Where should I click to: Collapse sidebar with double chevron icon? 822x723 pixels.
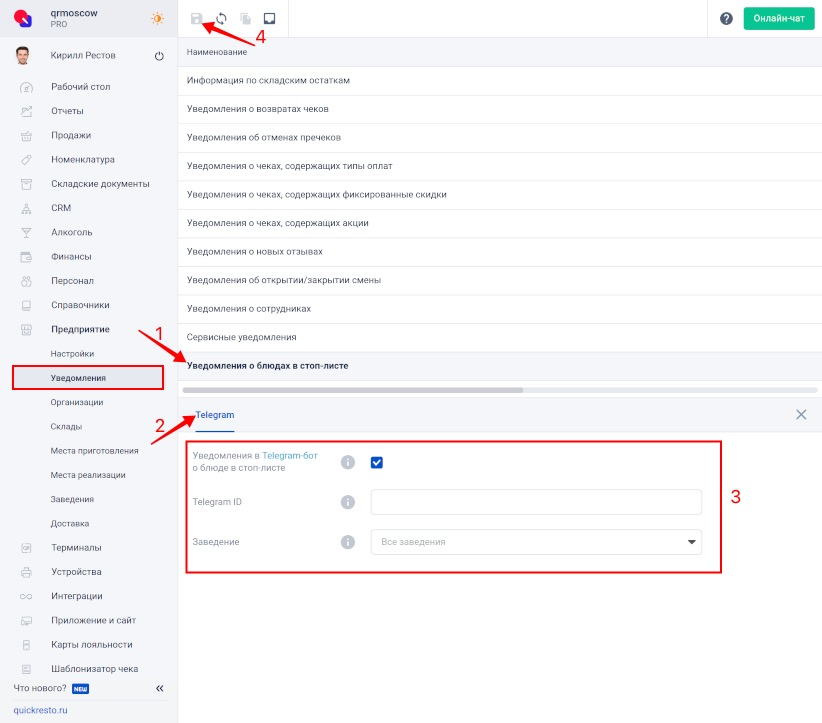point(159,688)
